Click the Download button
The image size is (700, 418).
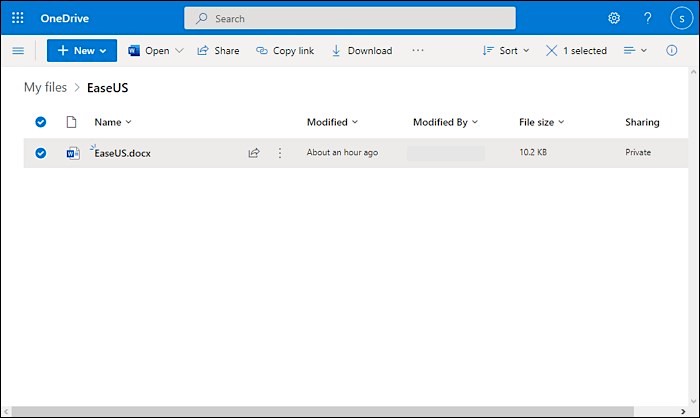click(x=361, y=51)
